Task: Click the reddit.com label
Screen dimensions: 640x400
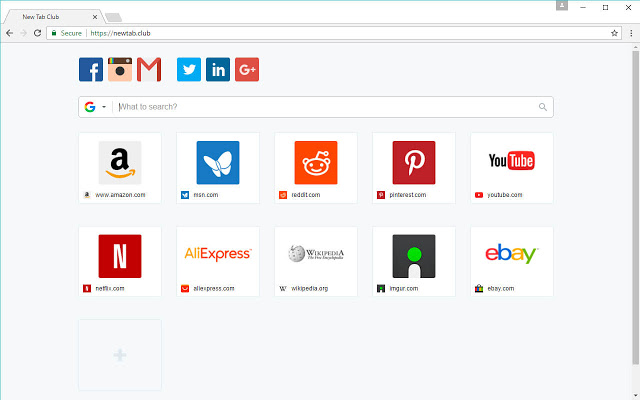Action: [x=306, y=195]
